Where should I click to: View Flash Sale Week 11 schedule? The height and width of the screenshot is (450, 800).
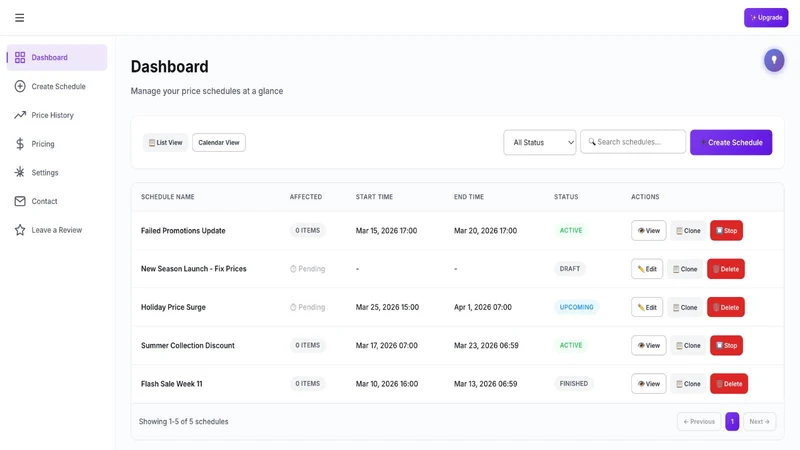click(648, 384)
